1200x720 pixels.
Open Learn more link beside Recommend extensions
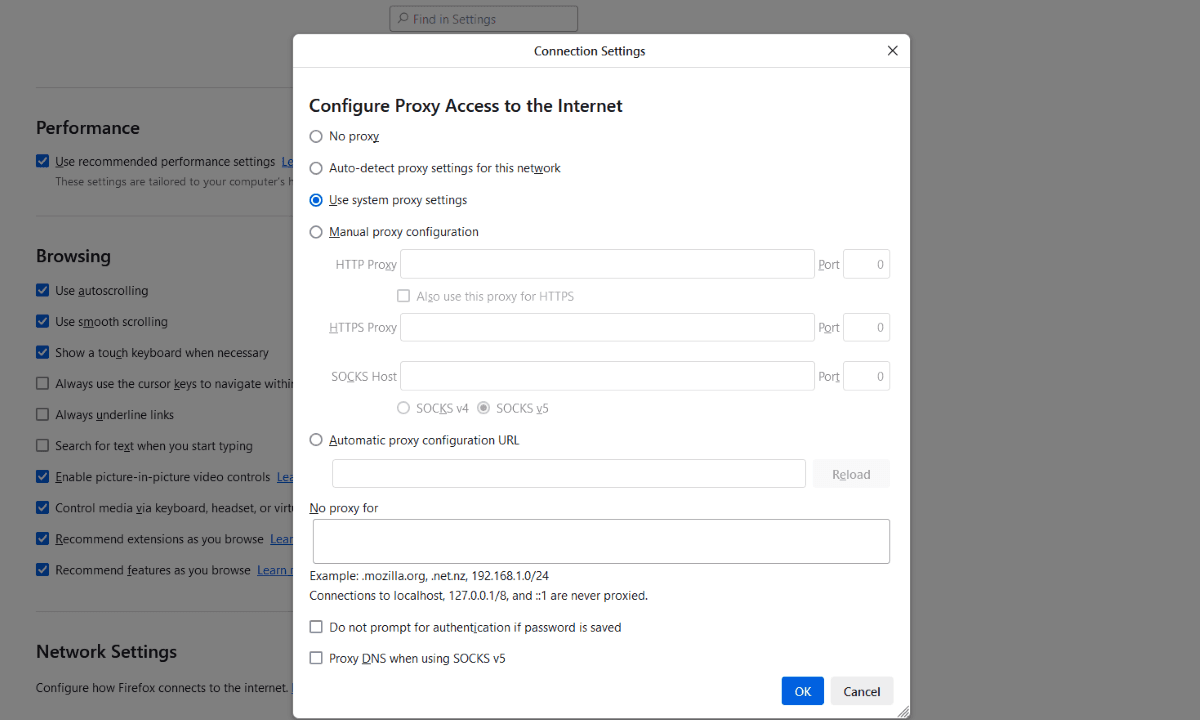281,539
